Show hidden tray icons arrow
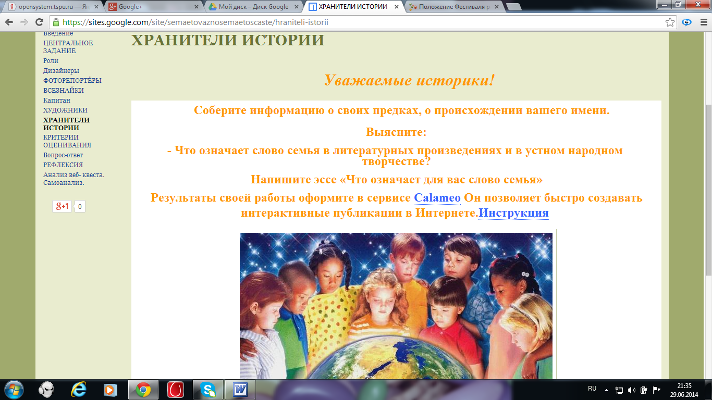The width and height of the screenshot is (712, 400). [x=606, y=390]
